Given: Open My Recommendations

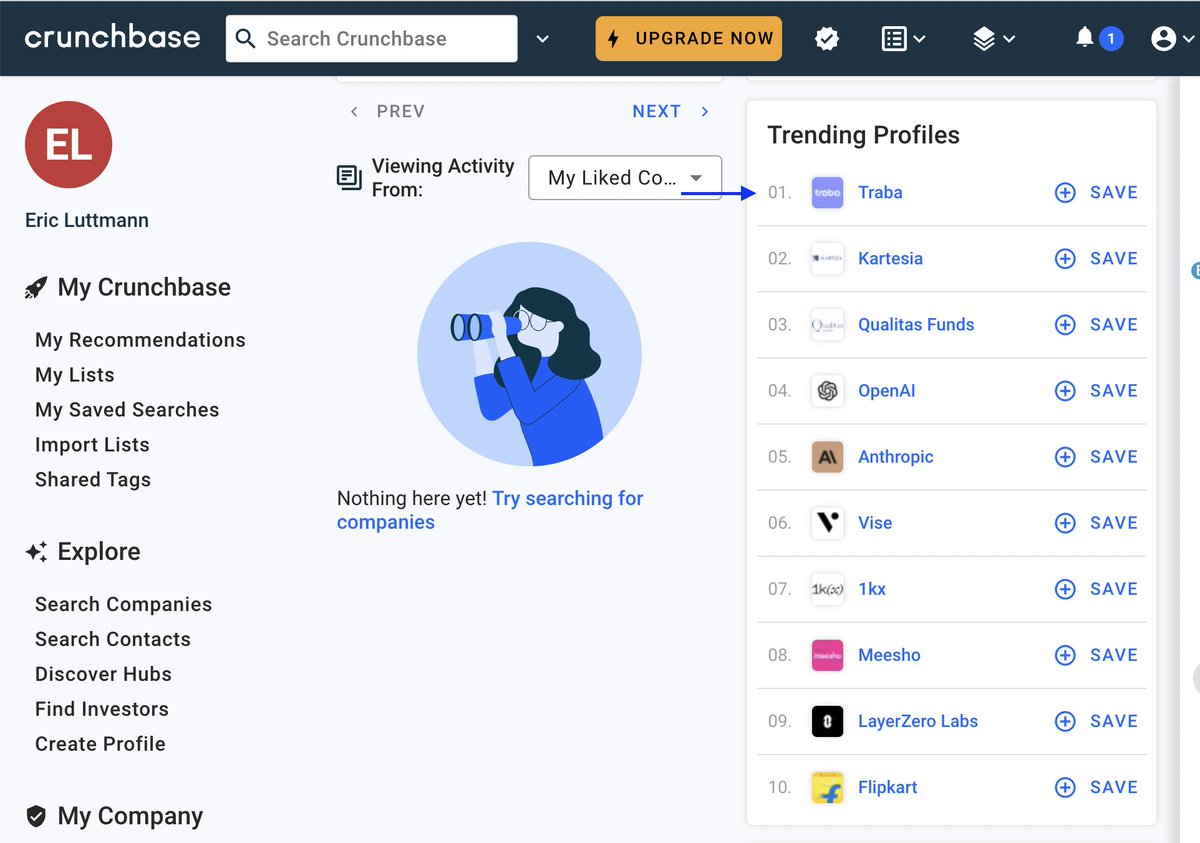Looking at the screenshot, I should (x=140, y=340).
